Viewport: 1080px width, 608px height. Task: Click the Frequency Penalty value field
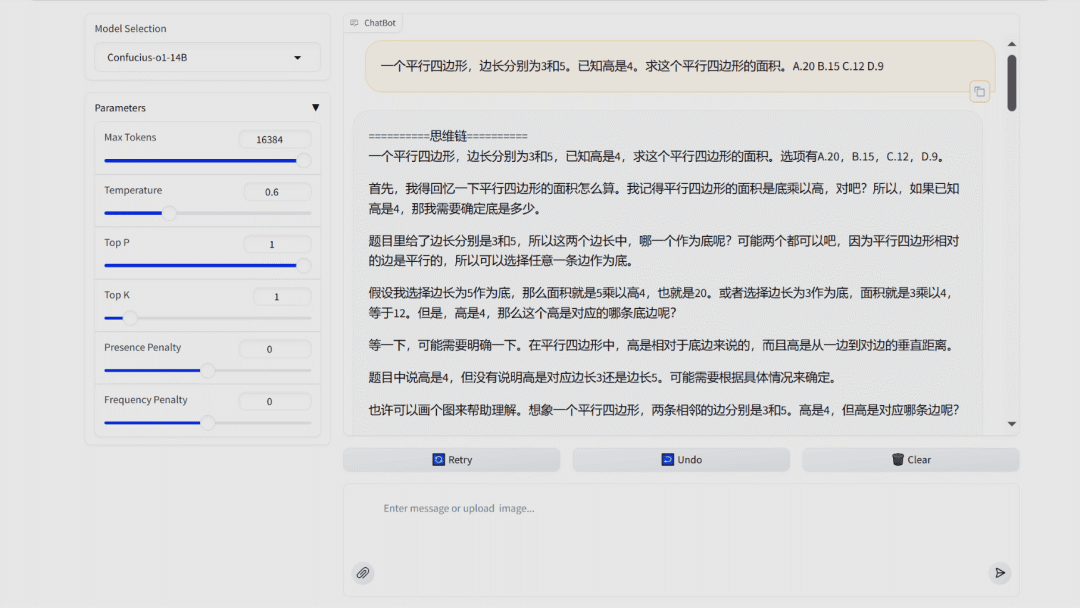(275, 401)
